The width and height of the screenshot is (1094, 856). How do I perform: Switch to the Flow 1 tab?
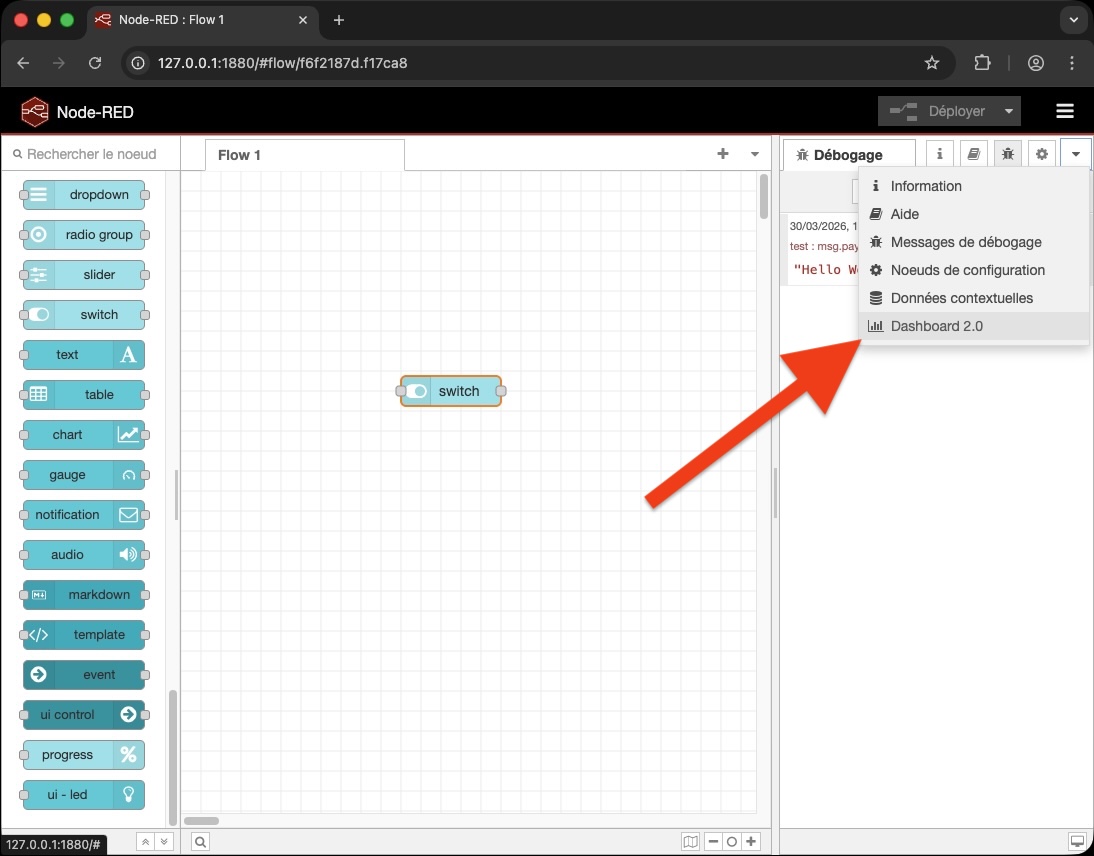coord(238,155)
